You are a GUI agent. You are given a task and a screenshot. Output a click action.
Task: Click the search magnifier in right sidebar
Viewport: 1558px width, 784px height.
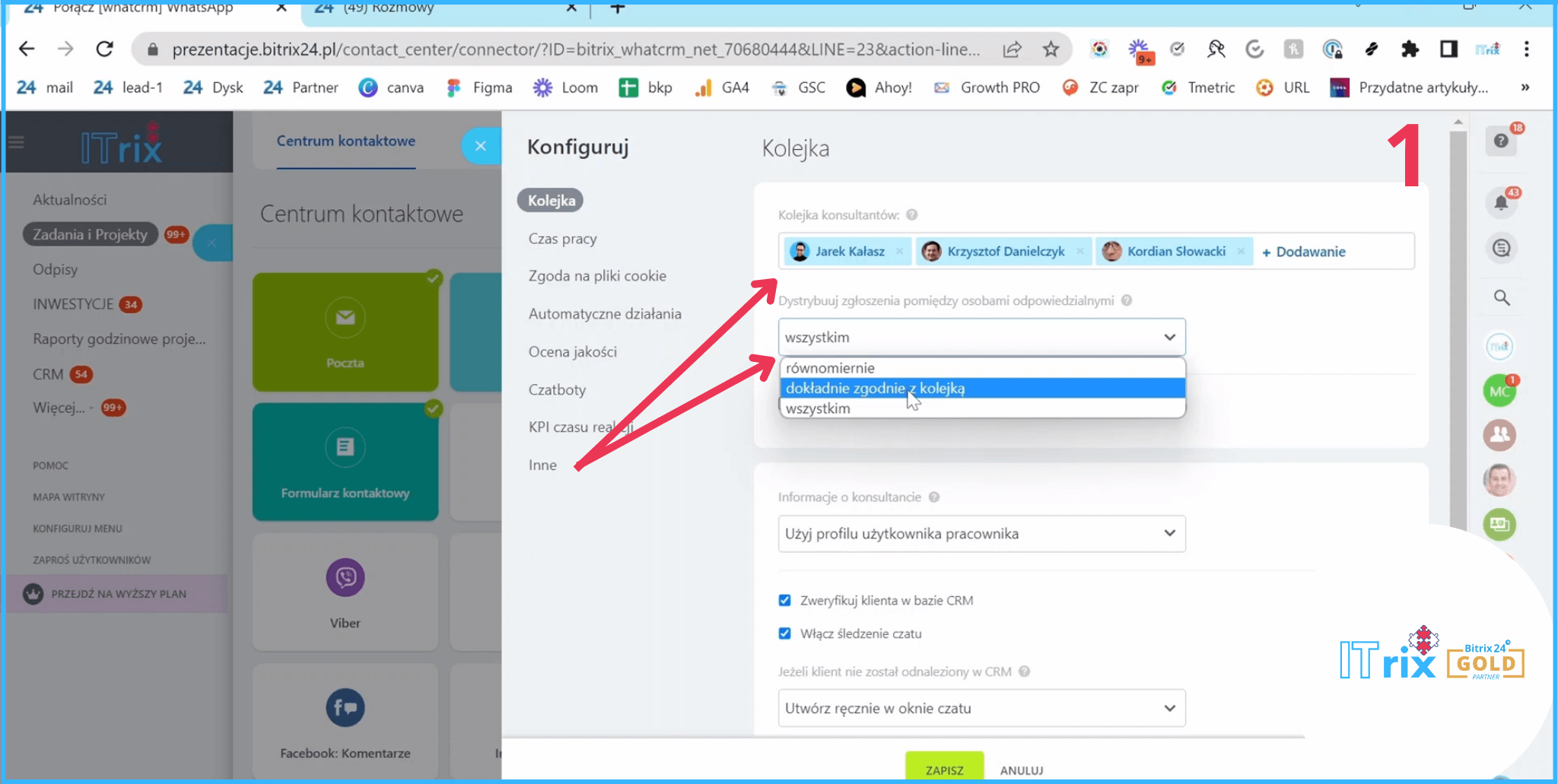tap(1501, 297)
